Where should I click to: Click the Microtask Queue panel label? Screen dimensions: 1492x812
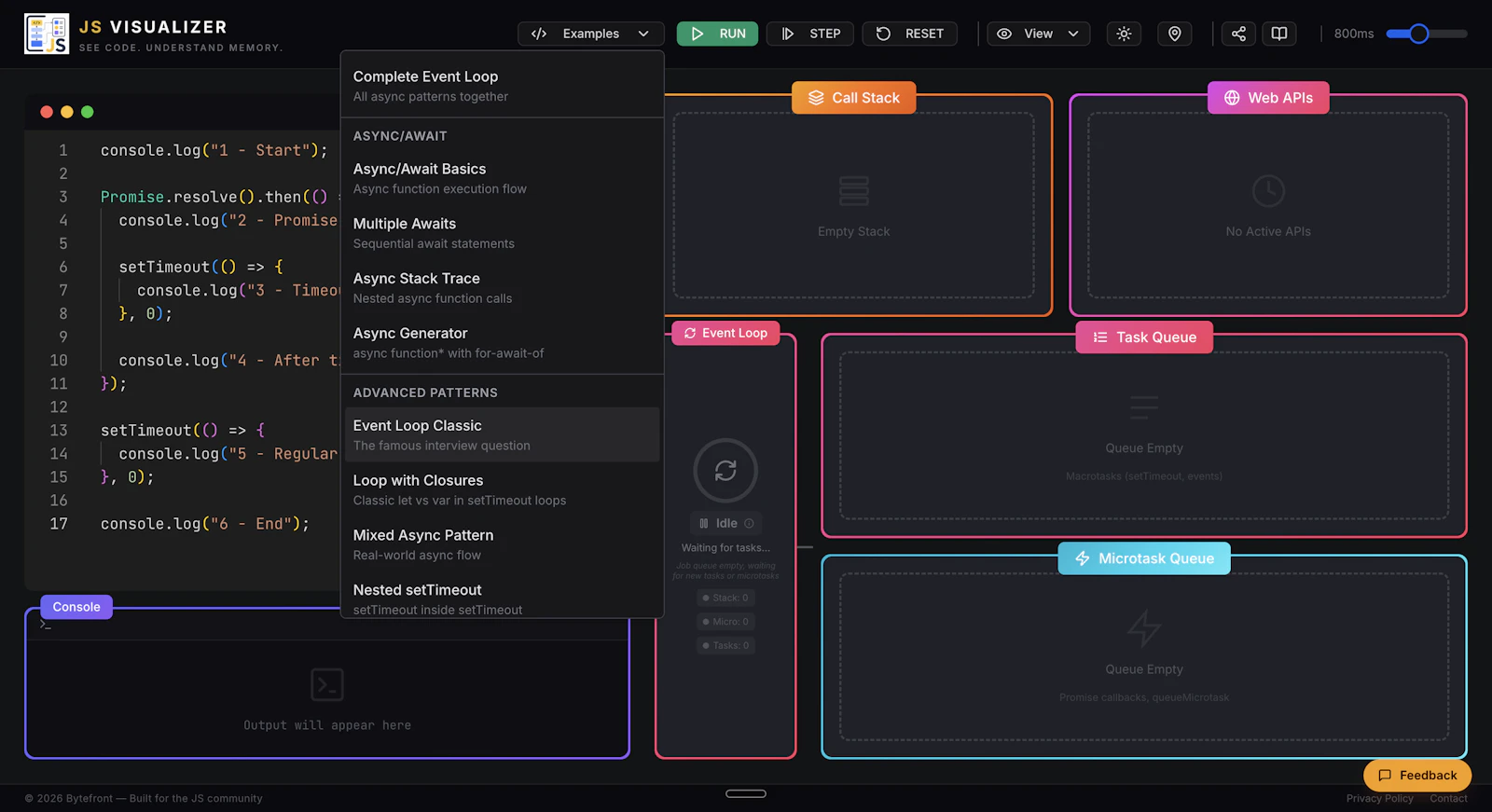pos(1144,558)
